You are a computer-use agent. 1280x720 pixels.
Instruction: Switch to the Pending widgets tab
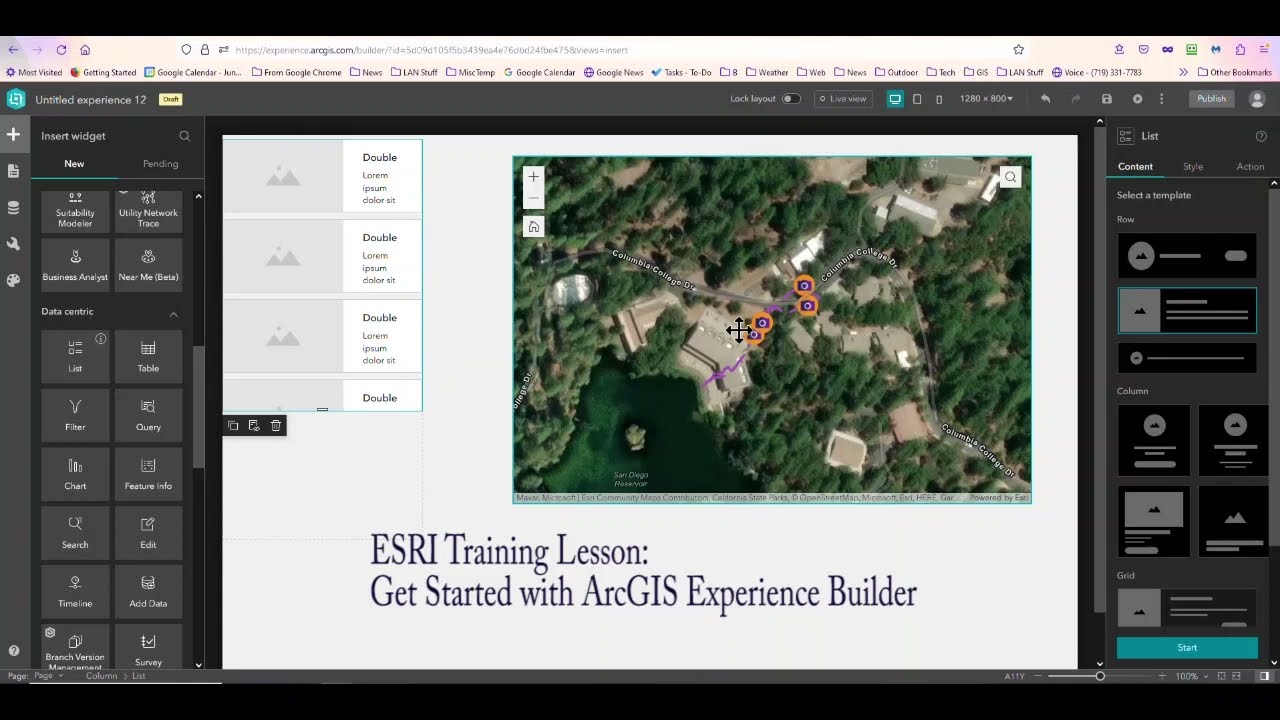tap(160, 164)
